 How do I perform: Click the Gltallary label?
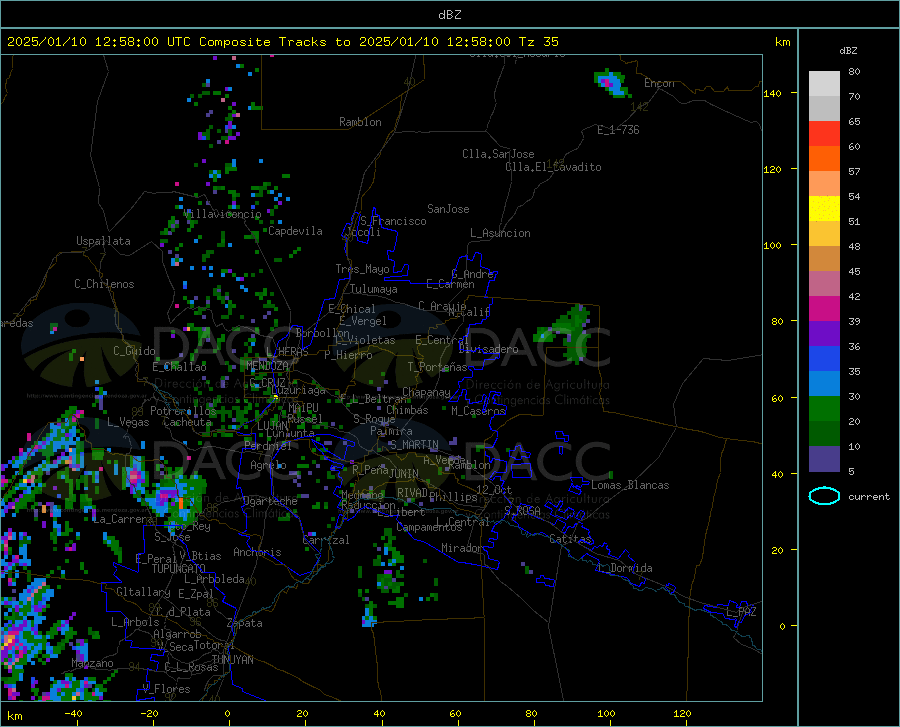tap(143, 592)
